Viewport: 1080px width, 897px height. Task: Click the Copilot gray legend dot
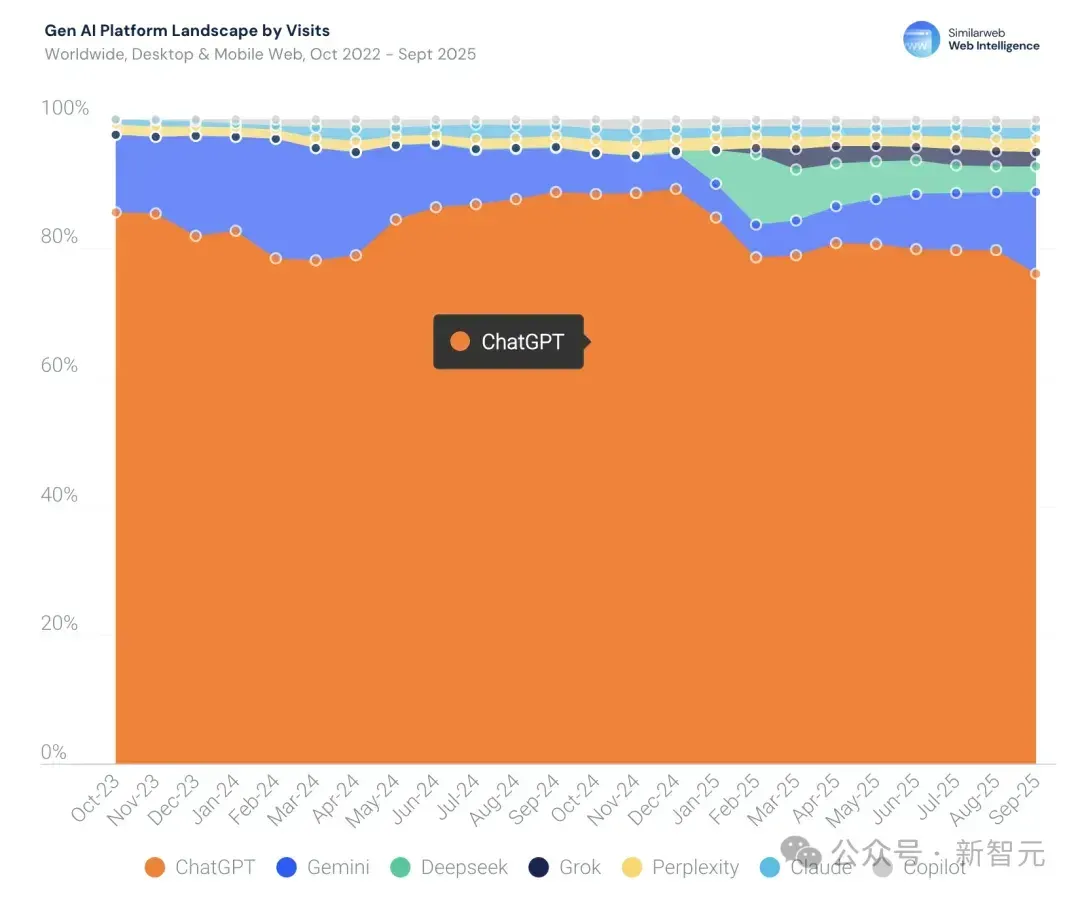click(882, 867)
